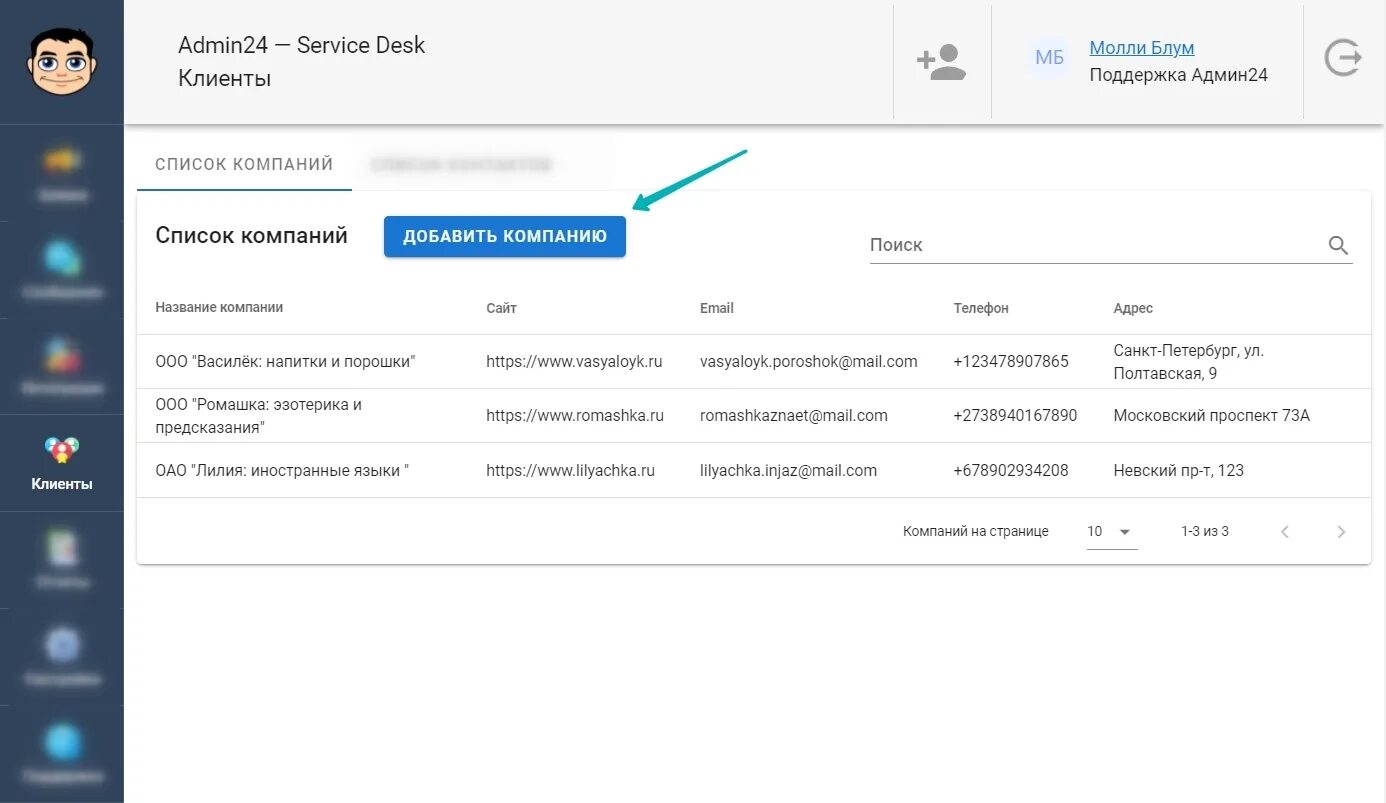
Task: Click the add-user icon in the header
Action: tap(940, 61)
